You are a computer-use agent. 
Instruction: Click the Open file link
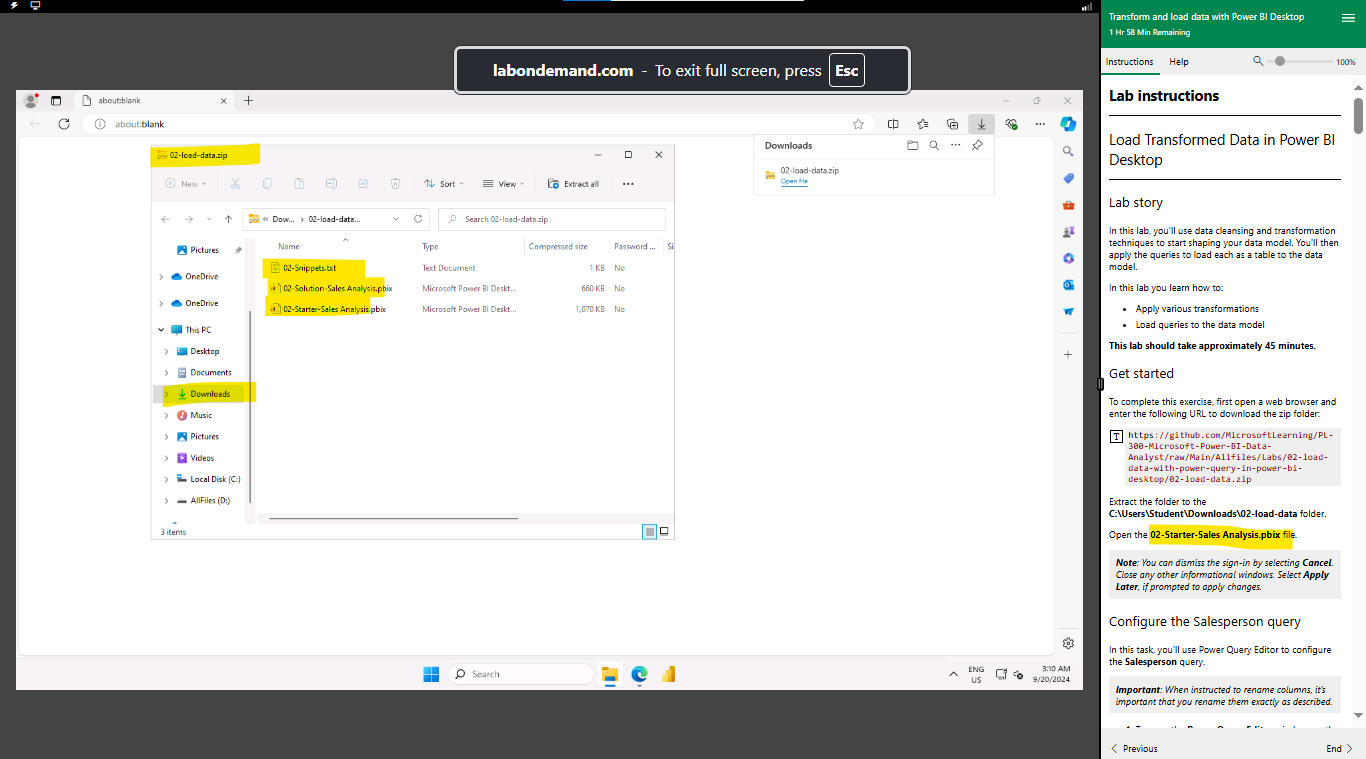(794, 181)
